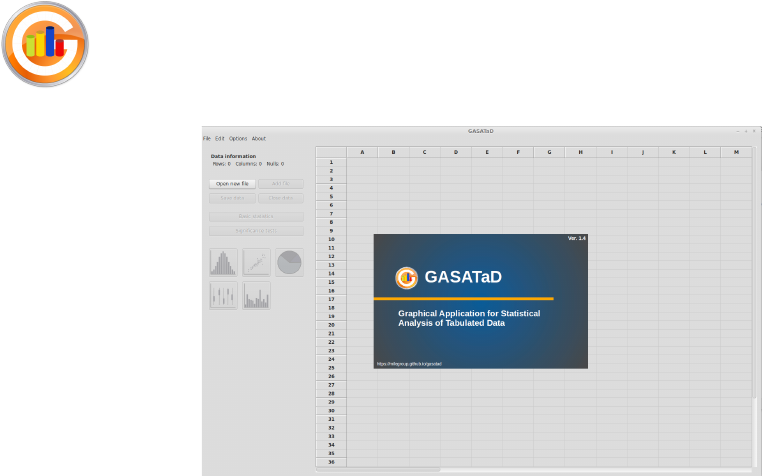Screen dimensions: 762x476
Task: Click the horizontal scrollbar below the grid
Action: tap(378, 470)
